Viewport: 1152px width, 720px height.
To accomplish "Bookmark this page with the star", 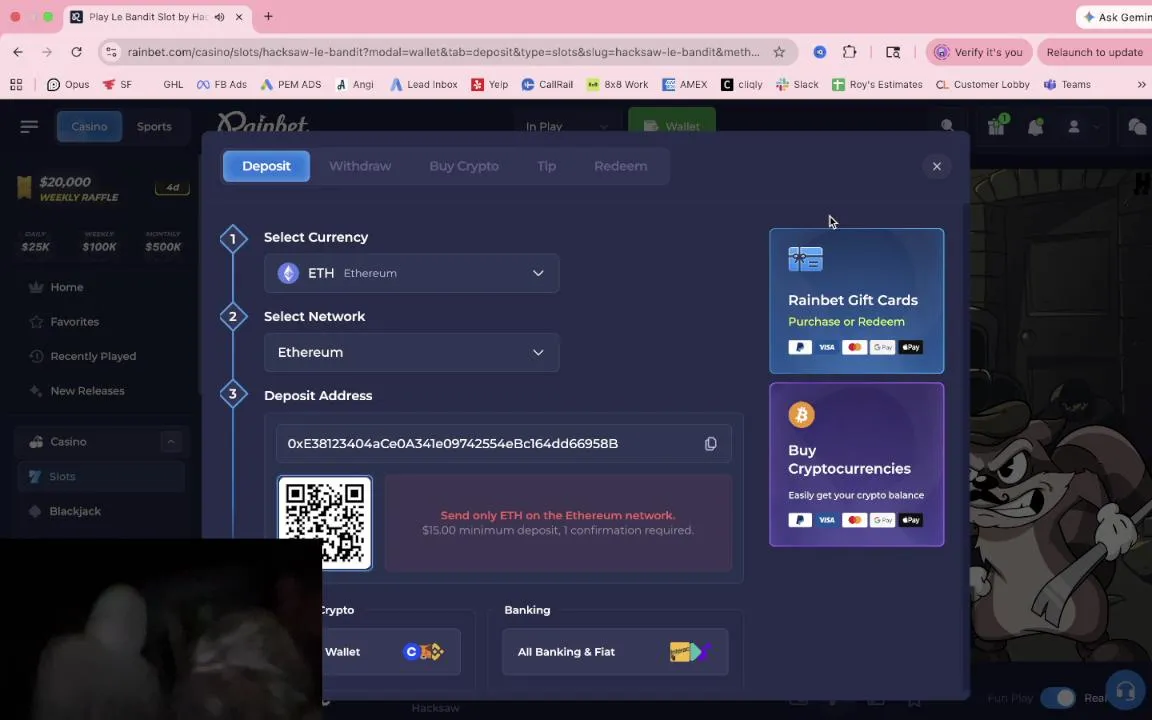I will point(779,52).
